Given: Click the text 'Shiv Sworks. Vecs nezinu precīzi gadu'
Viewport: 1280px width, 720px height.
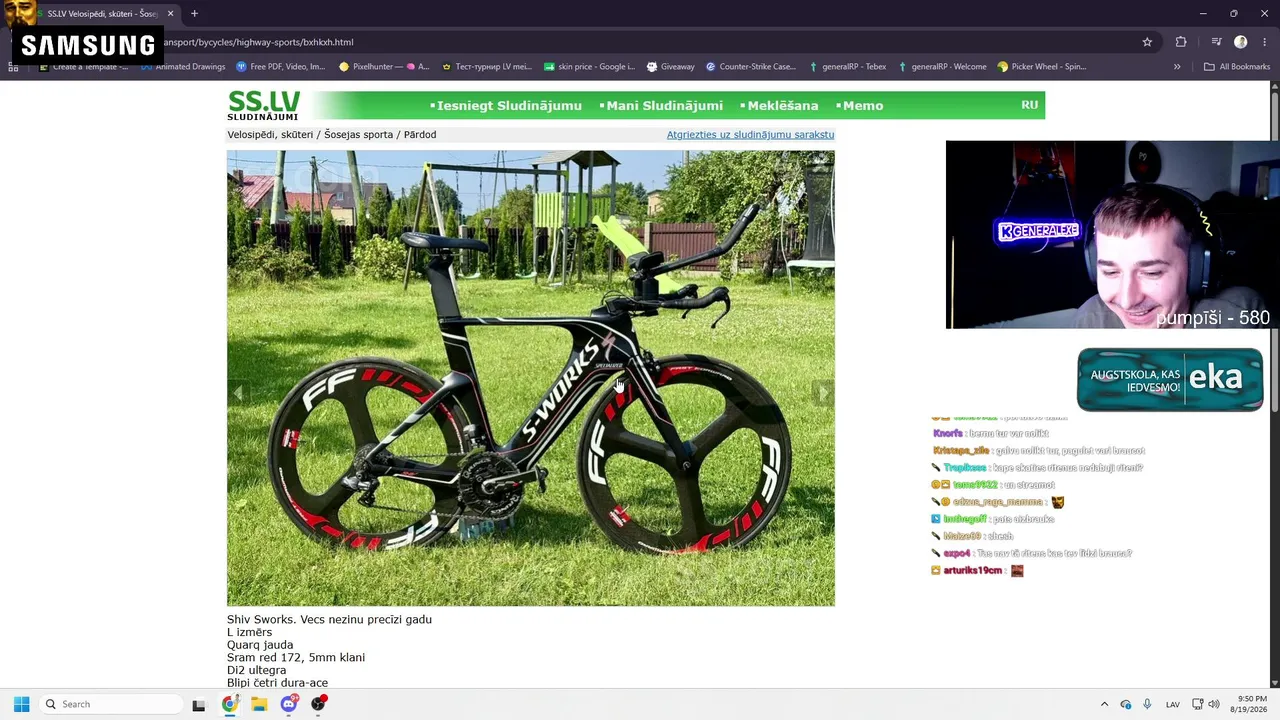Looking at the screenshot, I should 329,620.
